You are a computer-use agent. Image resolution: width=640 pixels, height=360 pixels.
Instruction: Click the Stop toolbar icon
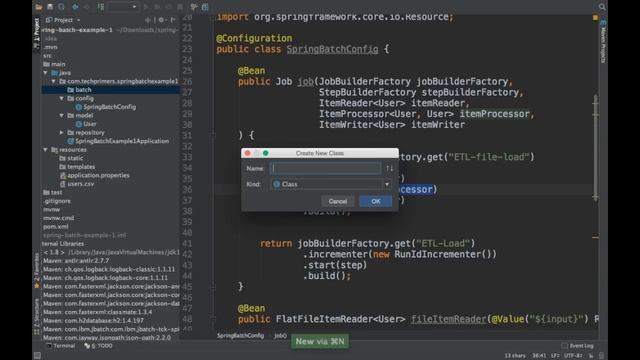180,7
